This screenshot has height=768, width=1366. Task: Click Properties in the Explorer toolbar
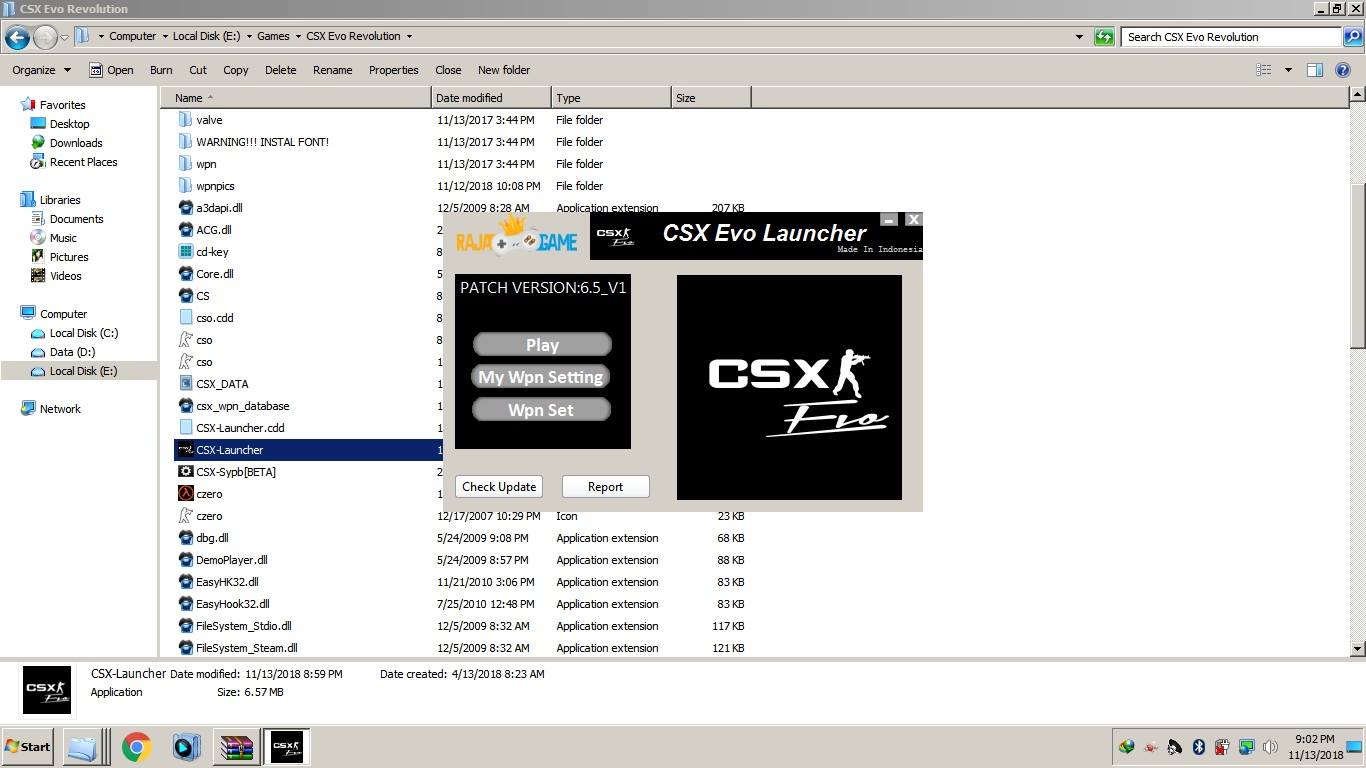(x=393, y=70)
